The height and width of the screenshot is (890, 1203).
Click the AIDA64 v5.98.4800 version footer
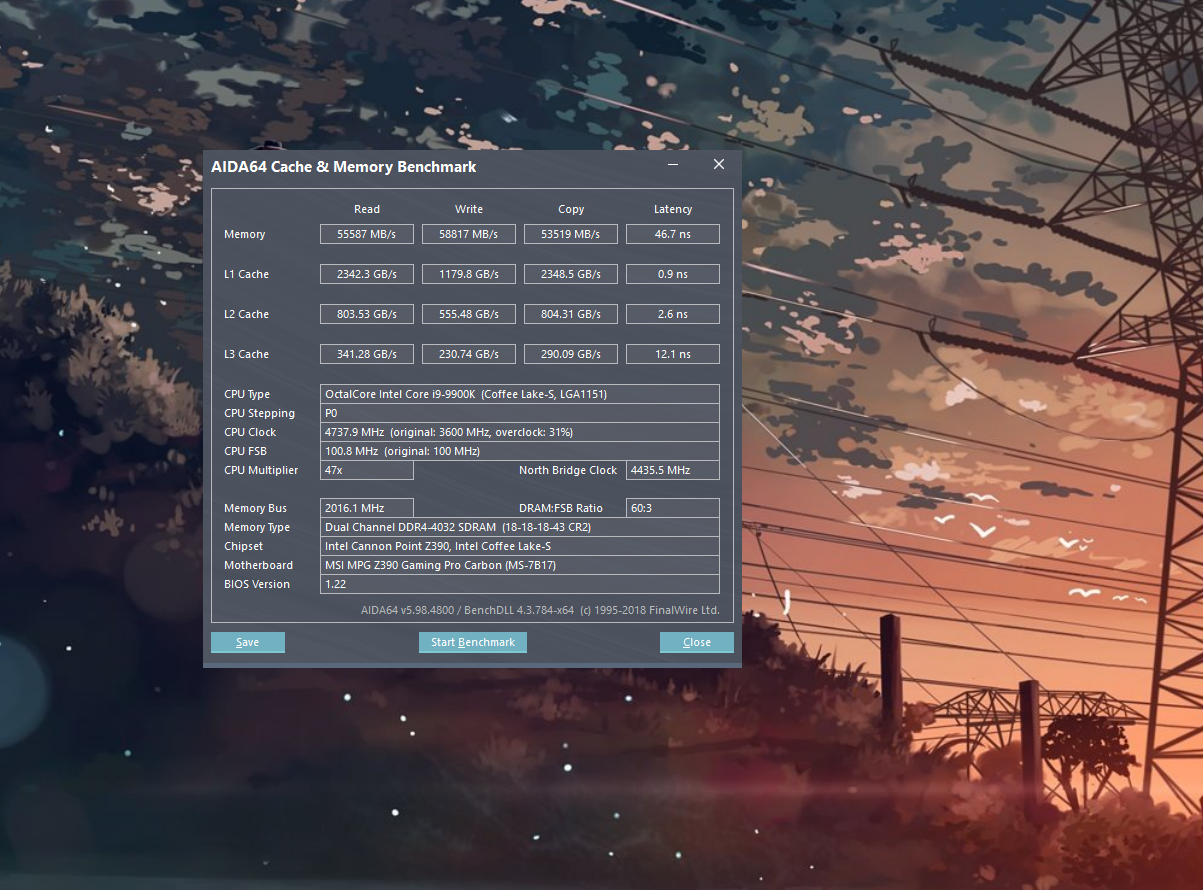[540, 610]
